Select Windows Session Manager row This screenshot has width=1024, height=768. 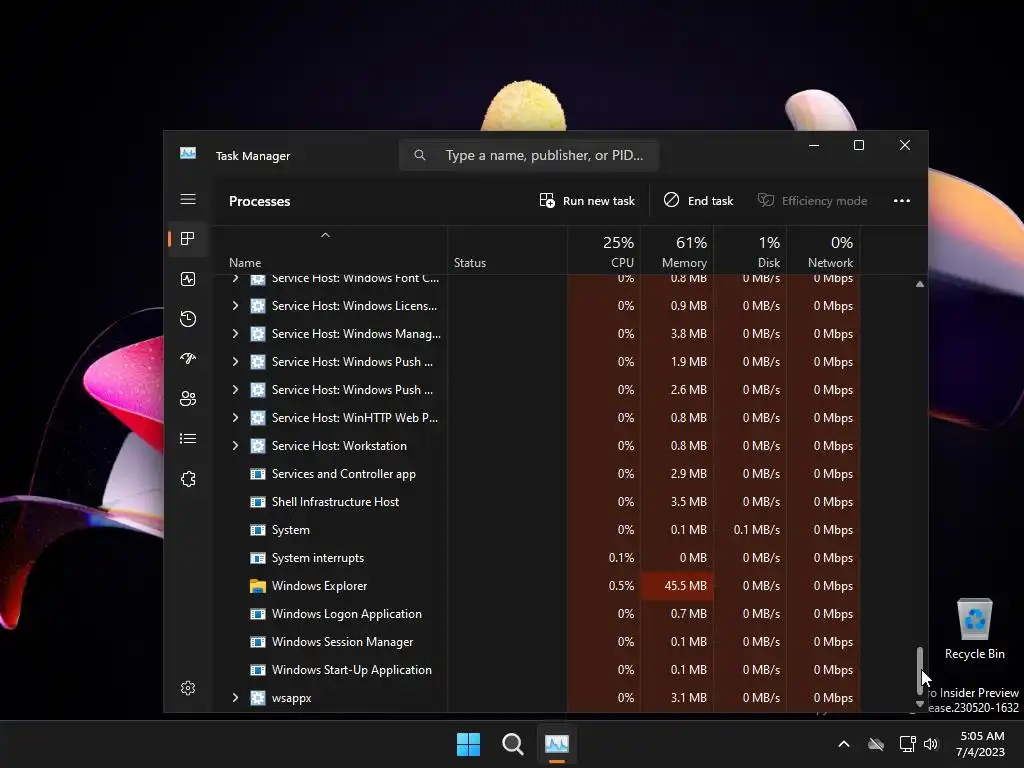point(537,642)
